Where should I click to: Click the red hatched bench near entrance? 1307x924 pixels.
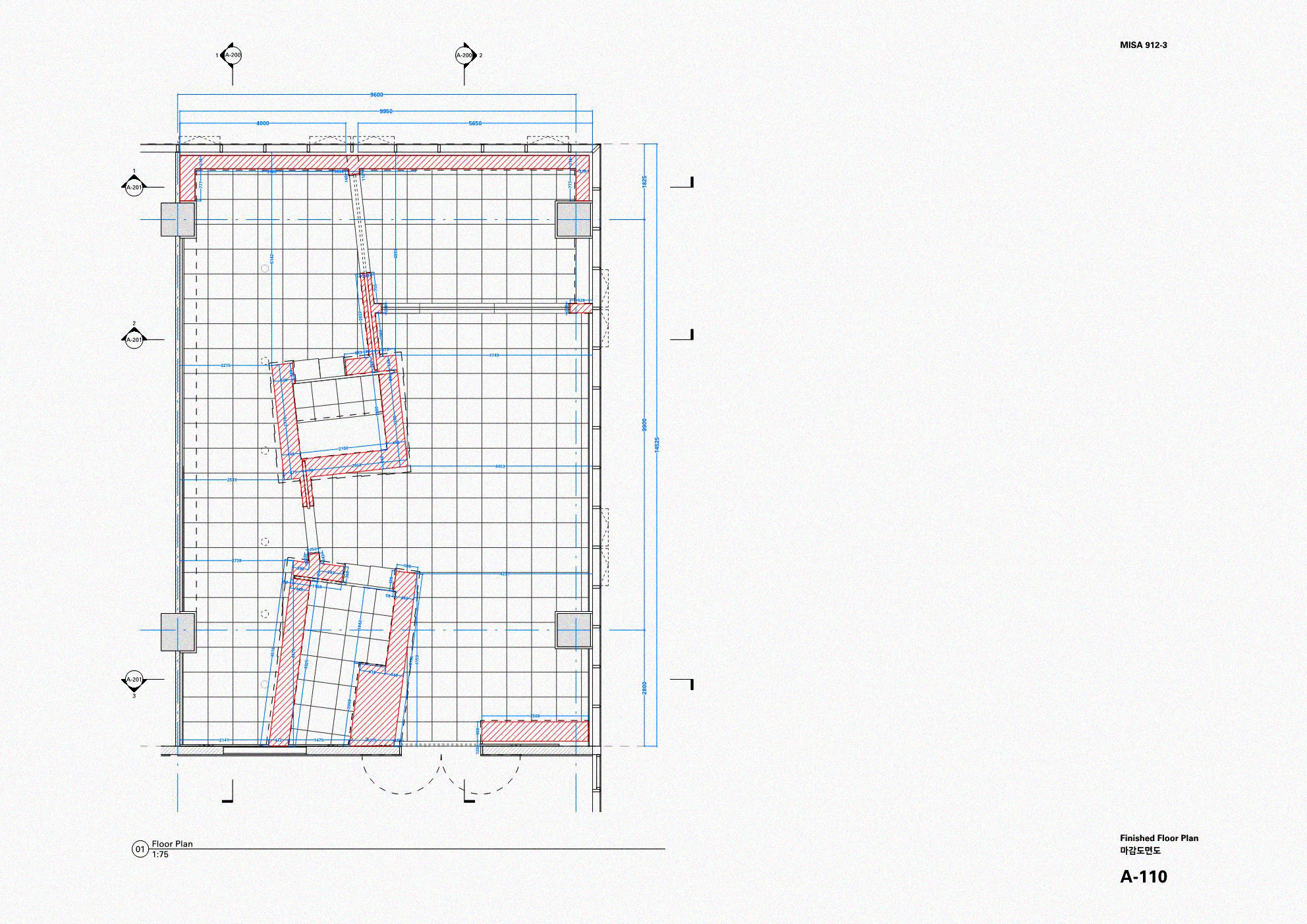click(534, 731)
